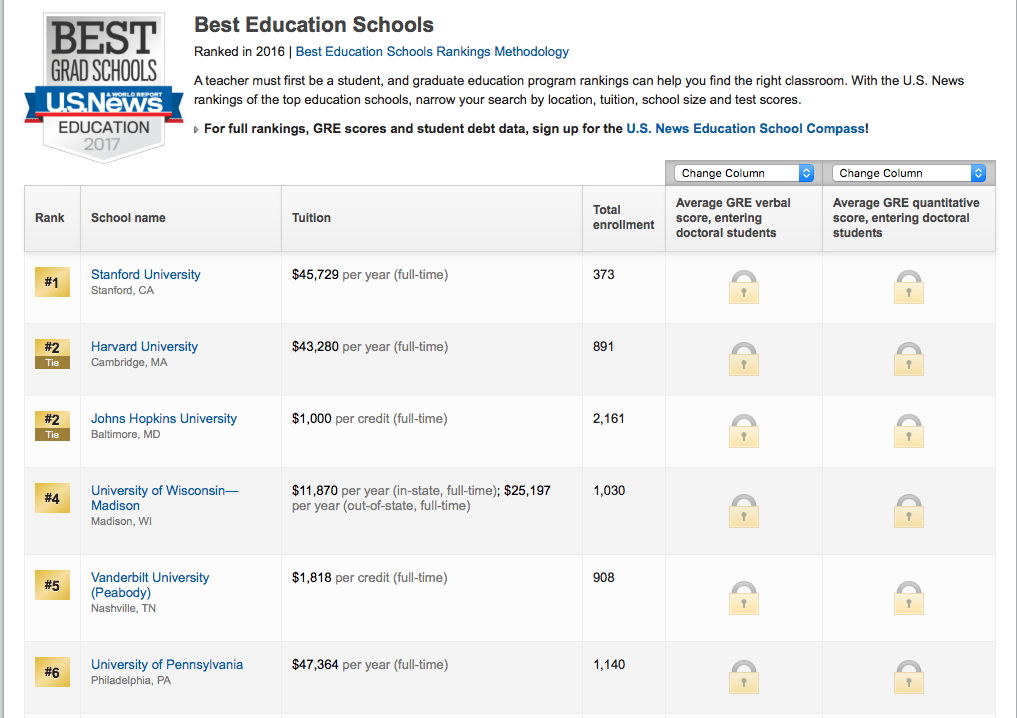The width and height of the screenshot is (1017, 718).
Task: Click the Best Grad Schools Education badge
Action: click(103, 88)
